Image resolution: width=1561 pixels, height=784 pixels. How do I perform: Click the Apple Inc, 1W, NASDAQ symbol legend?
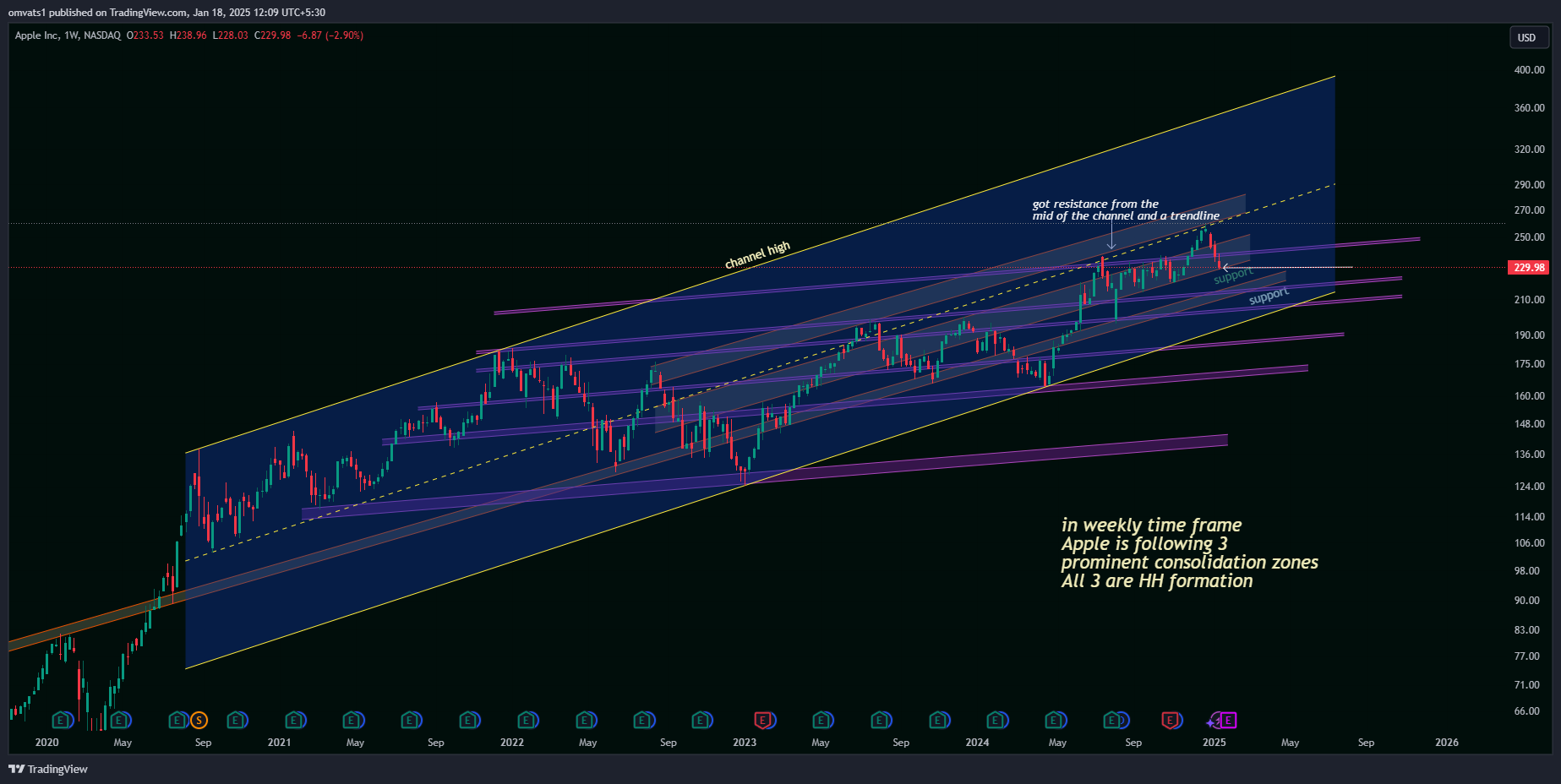pos(68,35)
